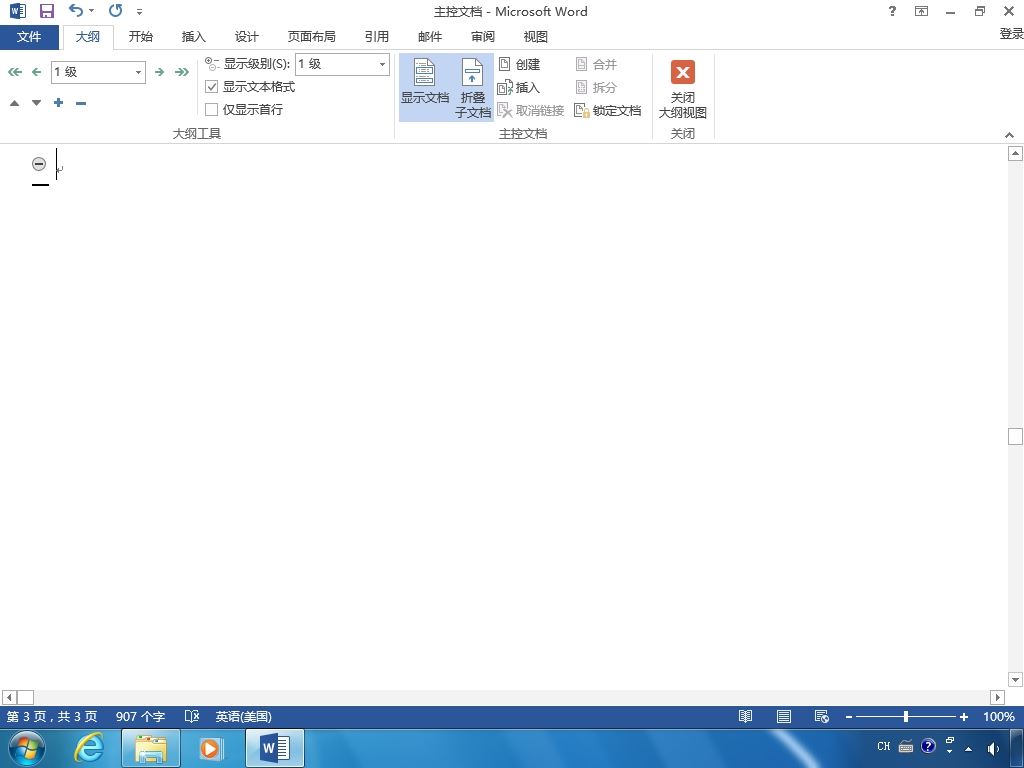Save document with quick access save icon
The height and width of the screenshot is (768, 1024).
pos(47,10)
